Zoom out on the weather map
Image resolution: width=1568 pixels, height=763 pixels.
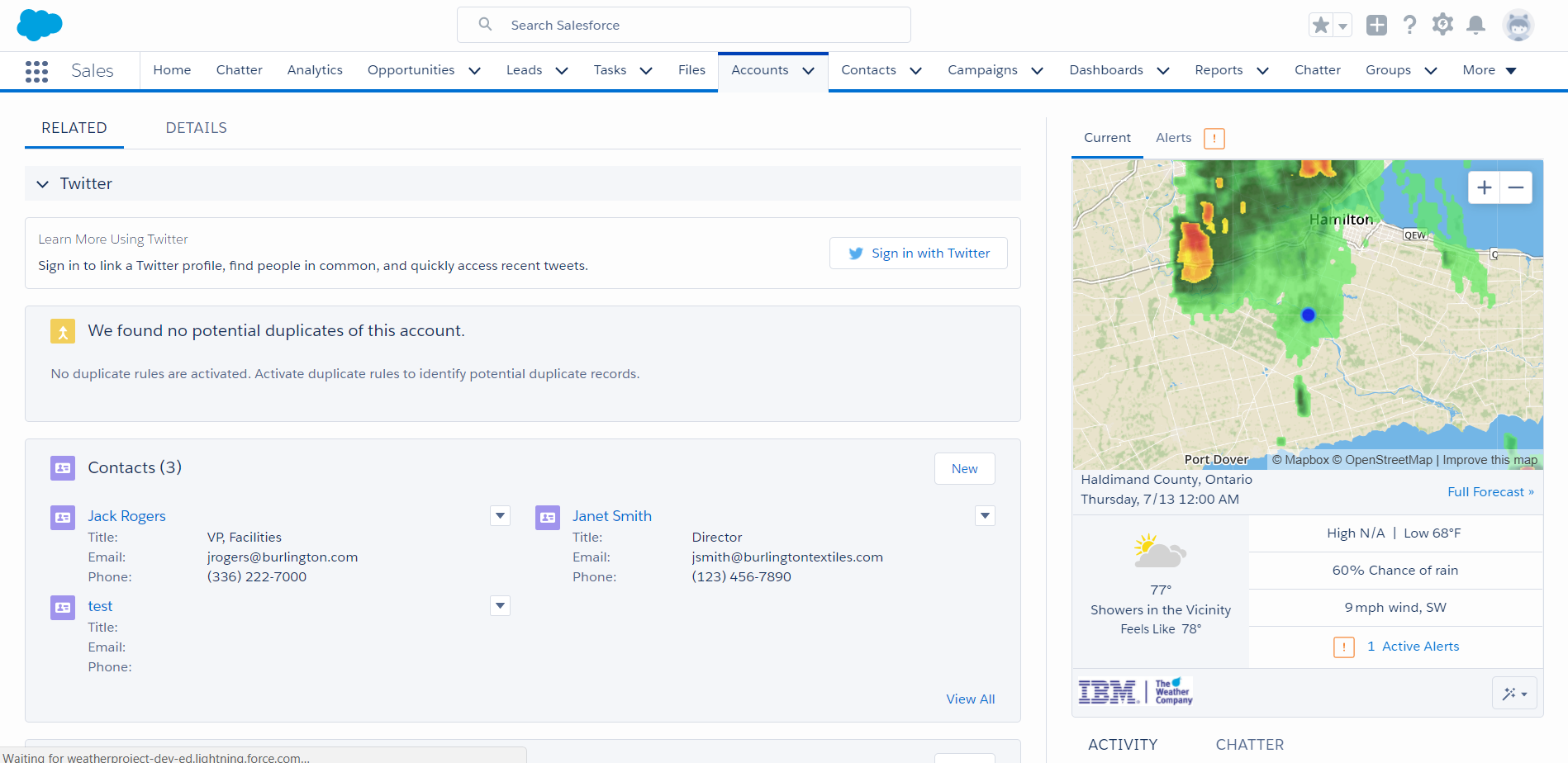(1516, 187)
